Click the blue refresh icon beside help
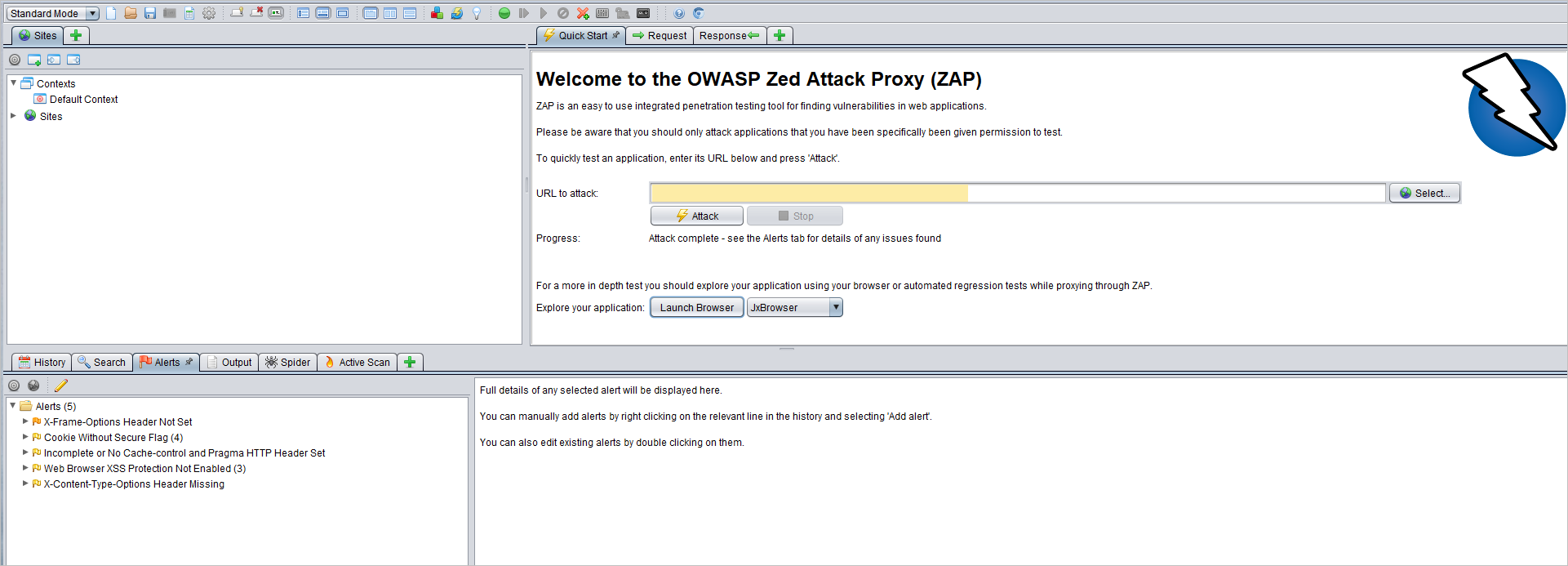This screenshot has height=566, width=1568. tap(699, 13)
